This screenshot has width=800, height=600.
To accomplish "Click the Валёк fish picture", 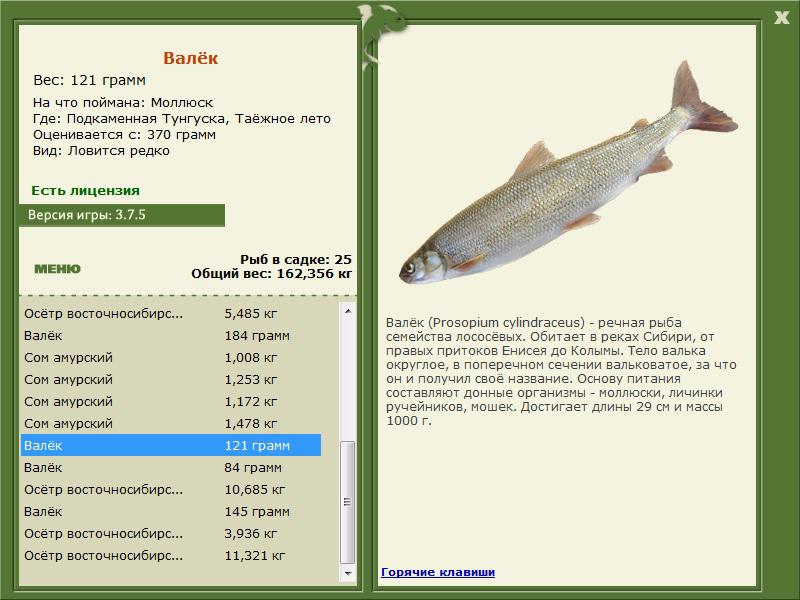I will pyautogui.click(x=568, y=173).
